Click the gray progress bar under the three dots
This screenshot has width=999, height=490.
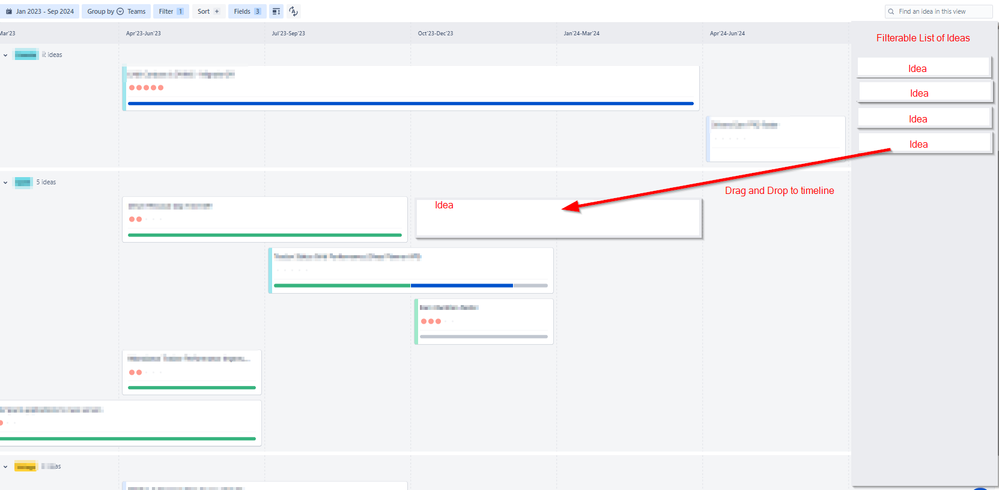click(x=484, y=336)
